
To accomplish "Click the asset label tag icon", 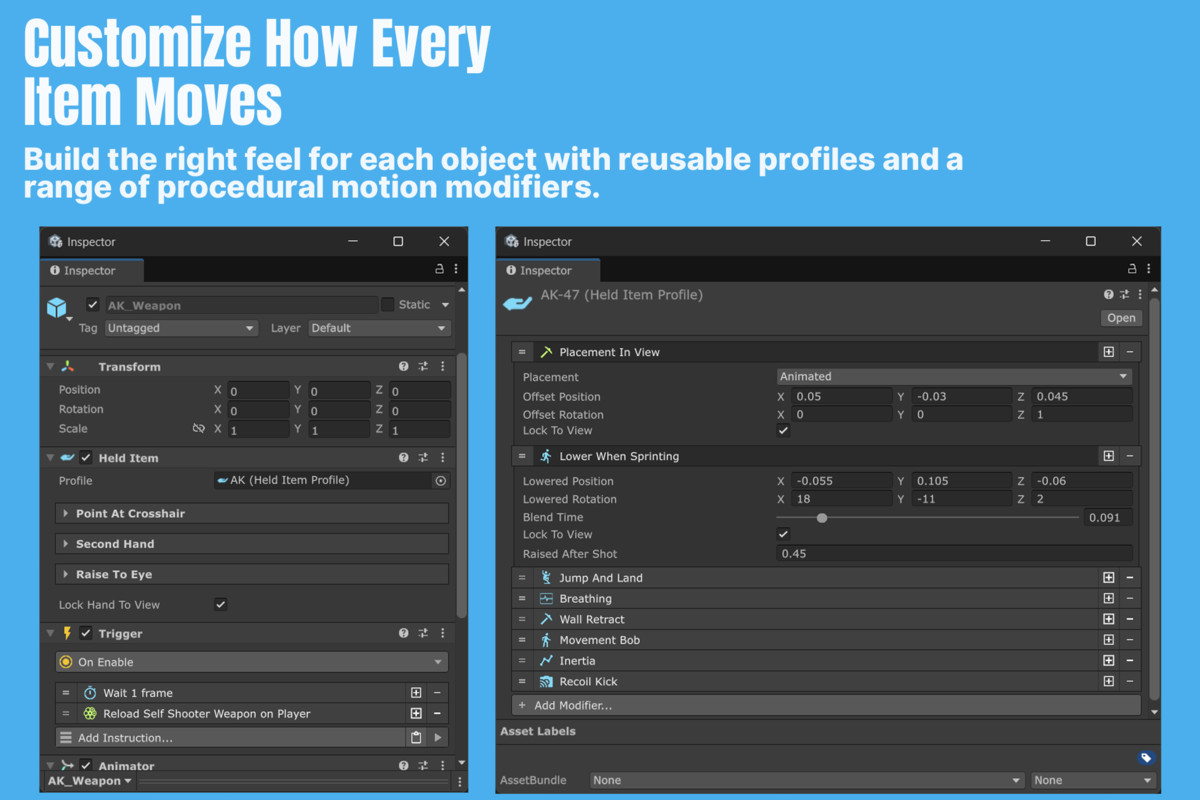I will [1146, 758].
